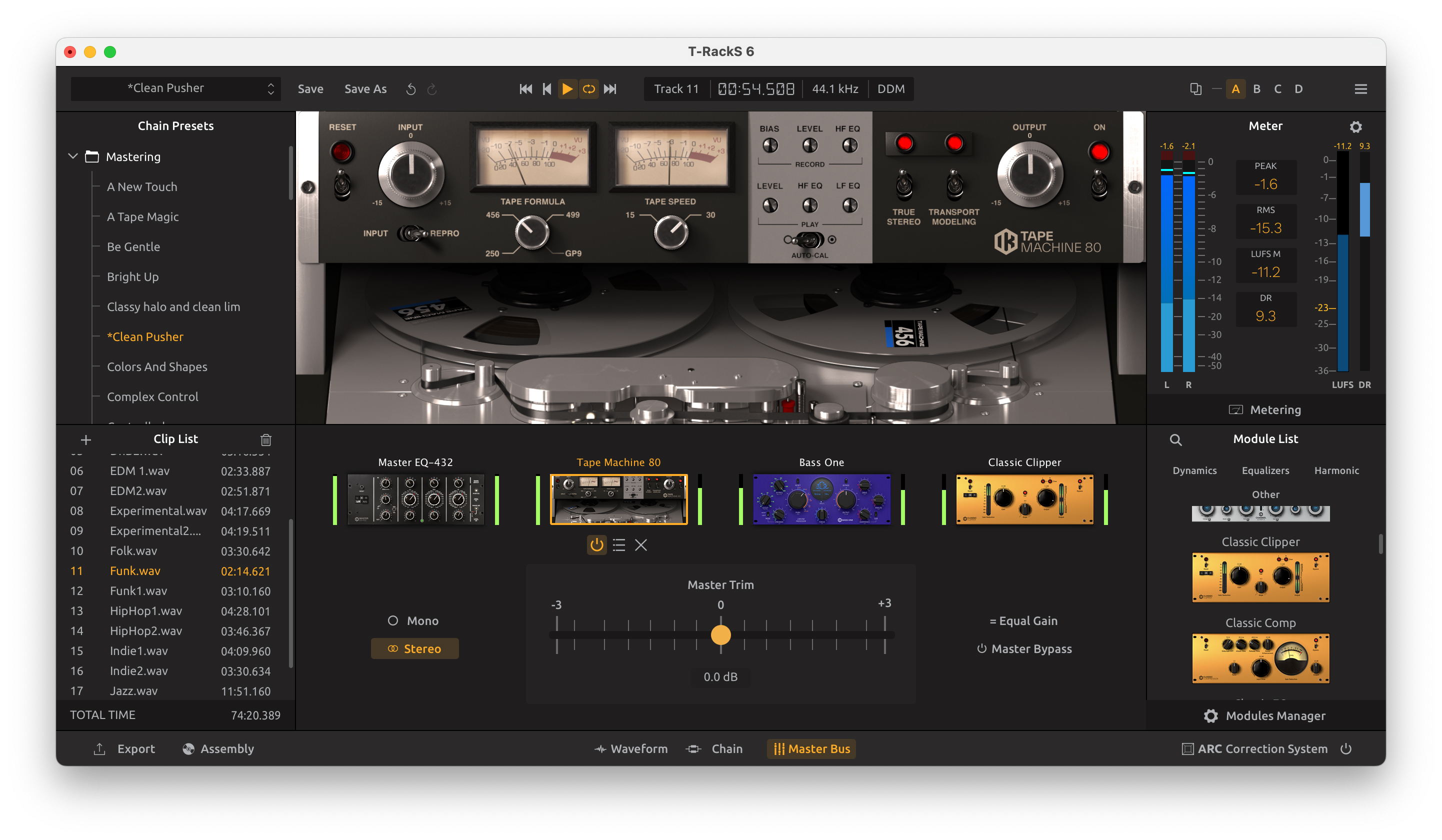The image size is (1442, 840).
Task: Open preset list icon under Tape Machine 80
Action: (x=618, y=545)
